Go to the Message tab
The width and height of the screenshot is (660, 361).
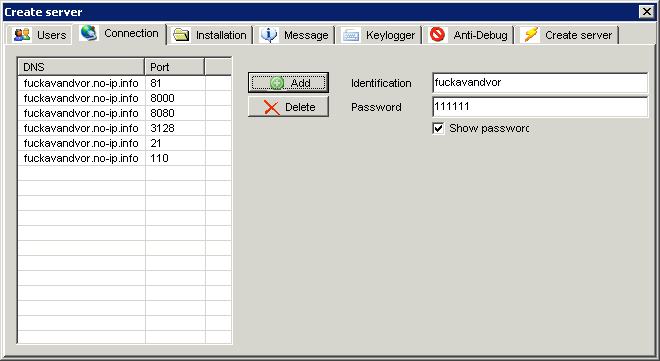tap(294, 35)
